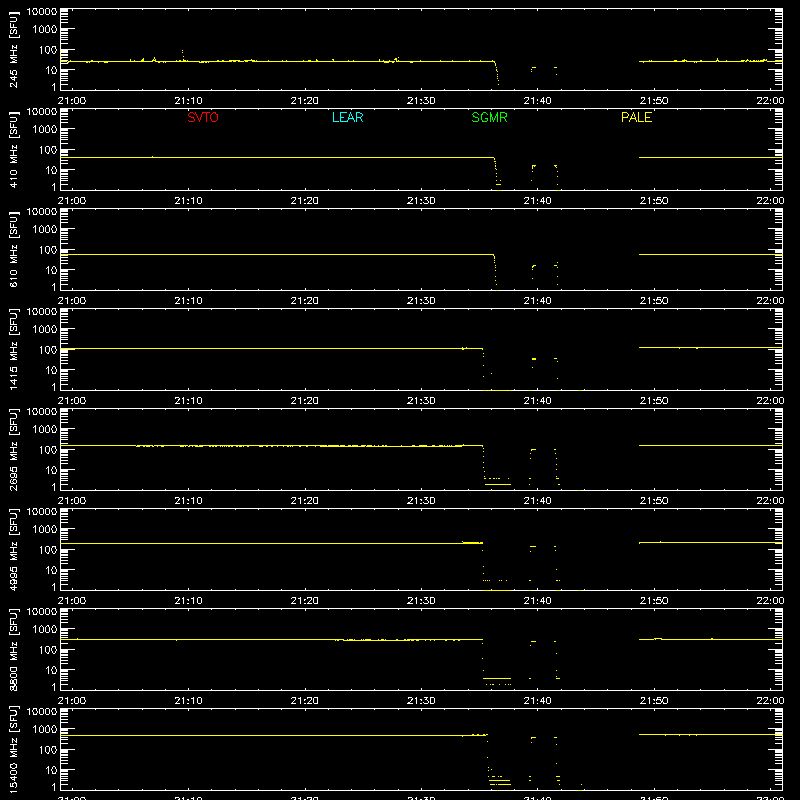
Task: Select the 15400 MHz [SFU] axis label
Action: tap(13, 750)
